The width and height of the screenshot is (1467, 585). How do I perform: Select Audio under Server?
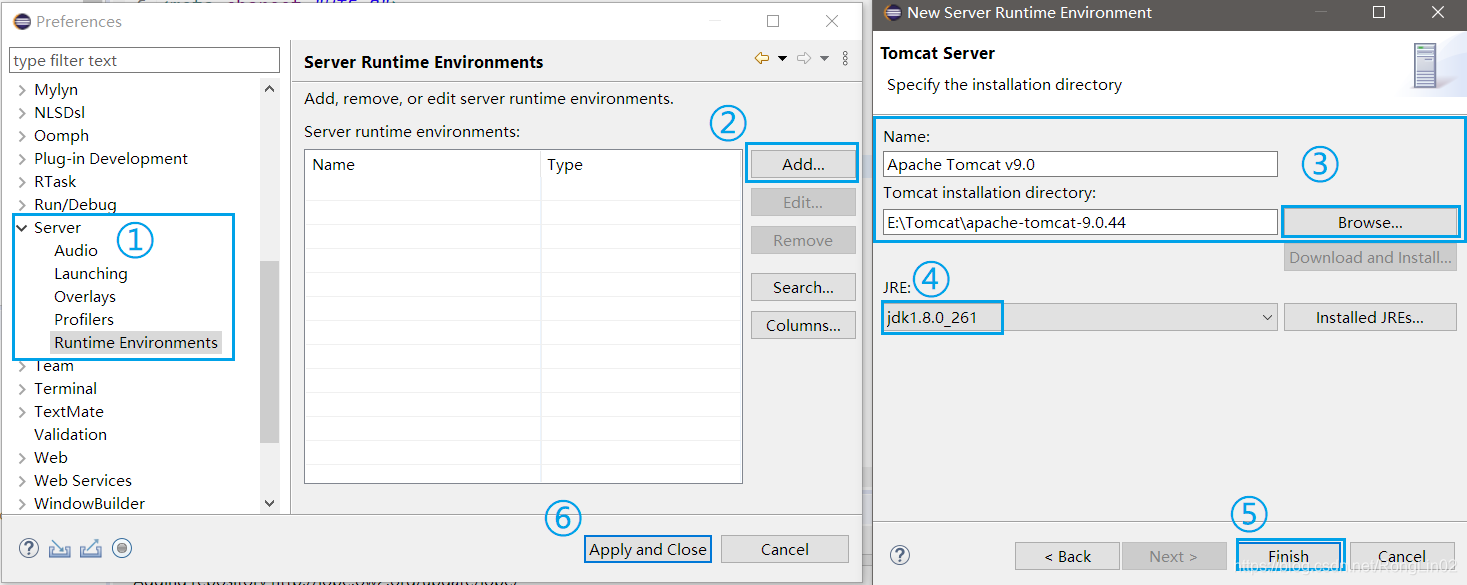click(76, 251)
